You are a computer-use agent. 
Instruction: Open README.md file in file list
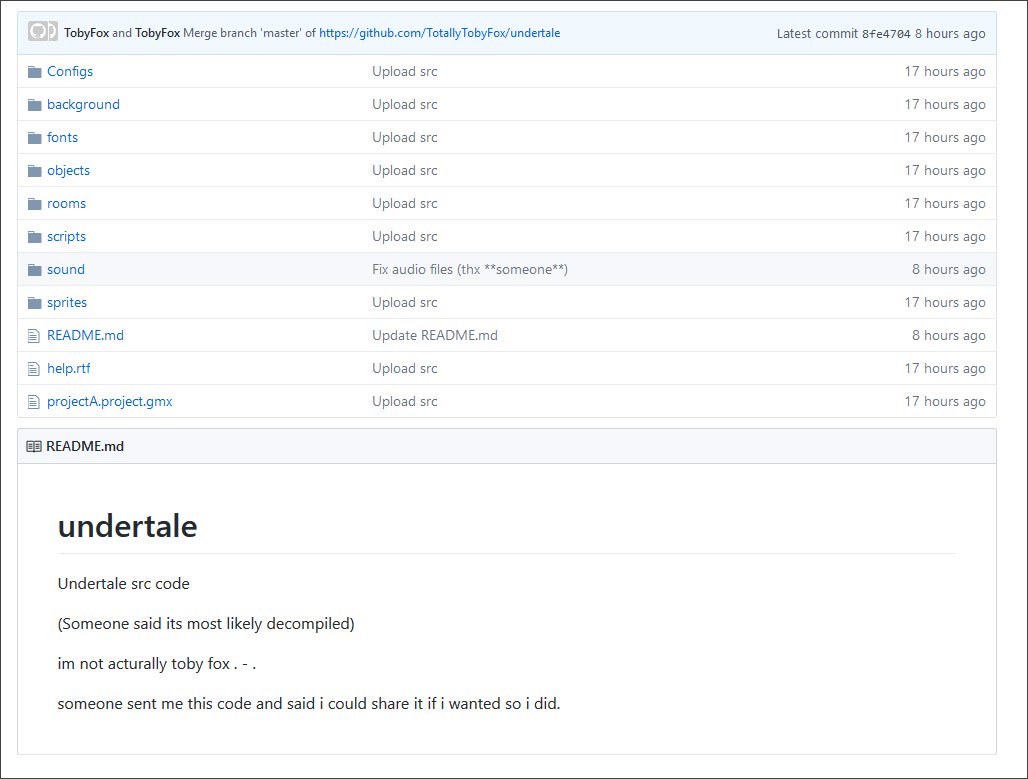point(85,335)
